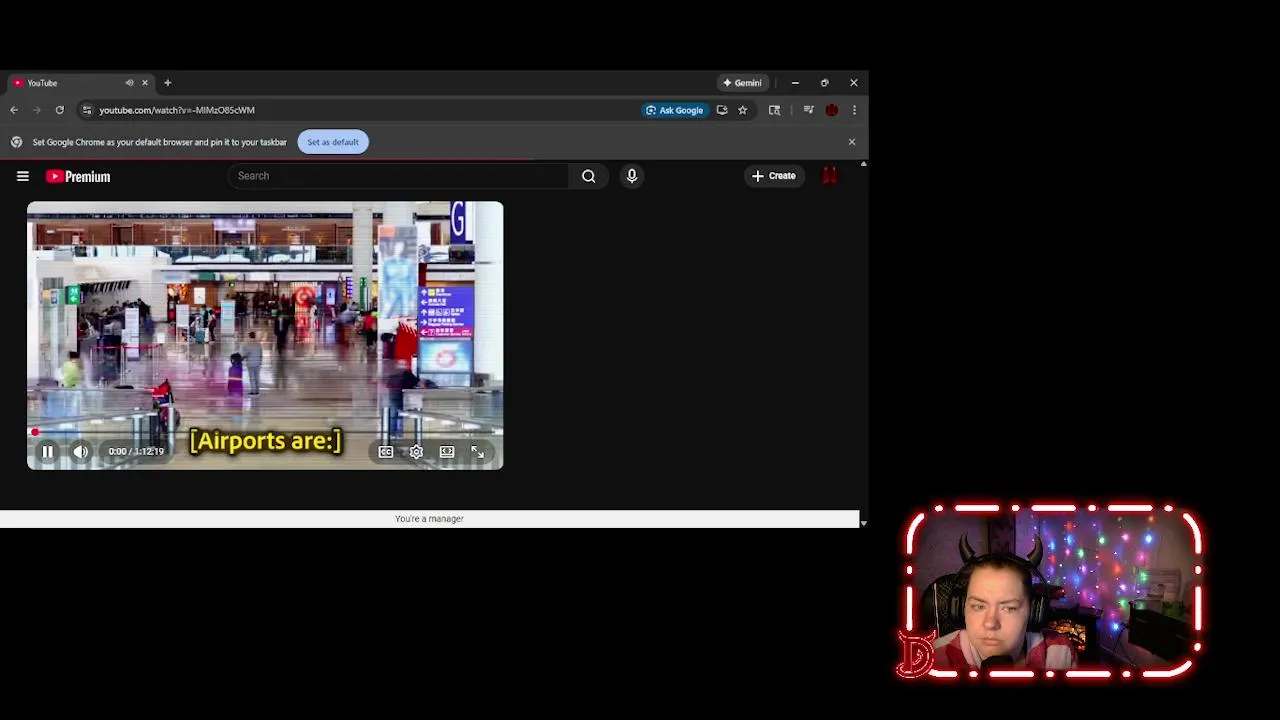
Task: Open Chrome three-dot menu
Action: (x=854, y=110)
